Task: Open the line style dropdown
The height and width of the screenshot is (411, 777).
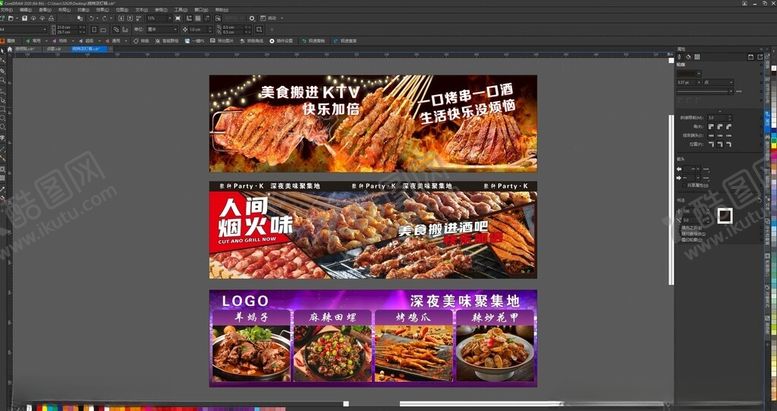Action: 706,91
